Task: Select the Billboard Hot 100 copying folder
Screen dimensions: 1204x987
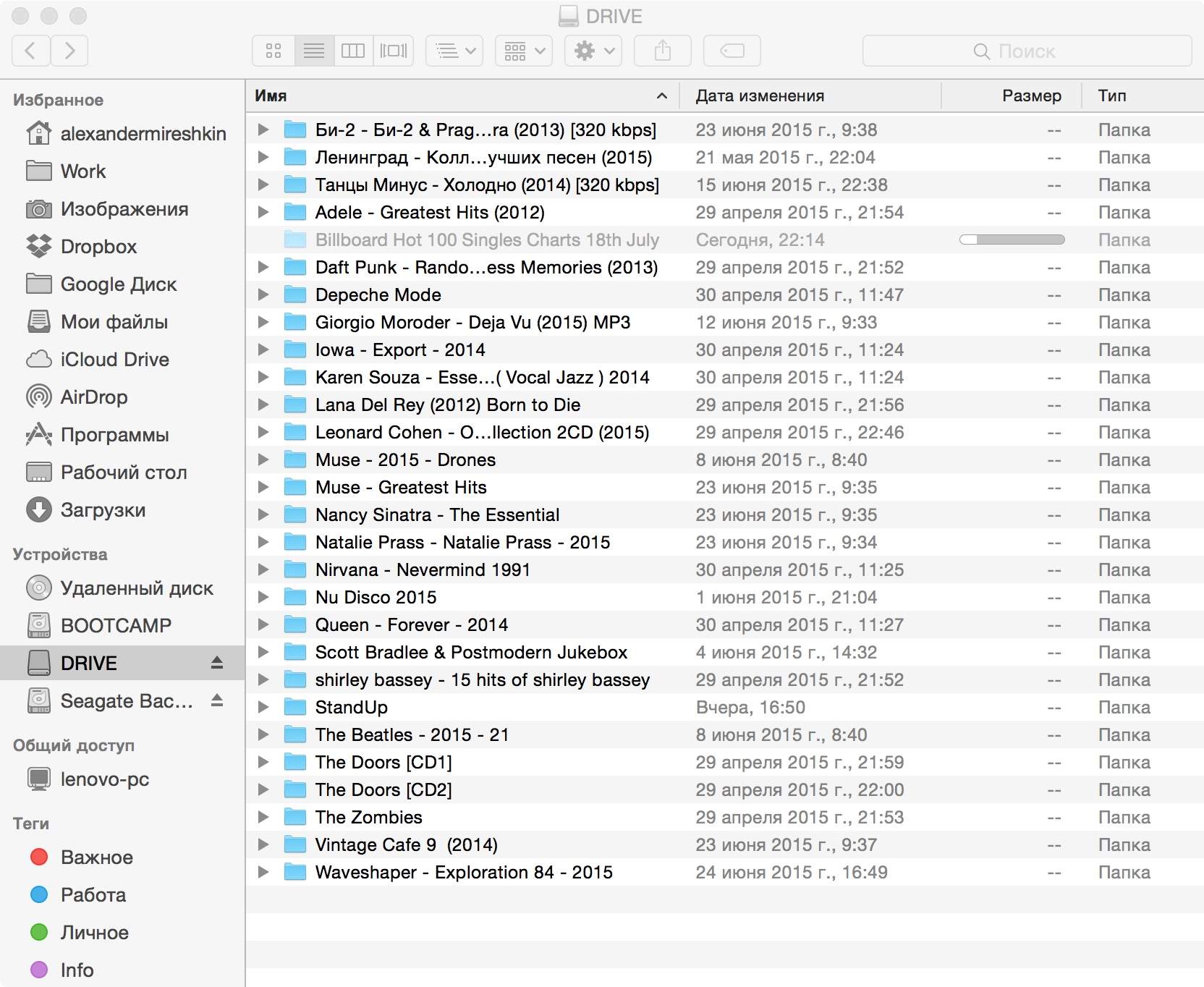Action: point(725,240)
